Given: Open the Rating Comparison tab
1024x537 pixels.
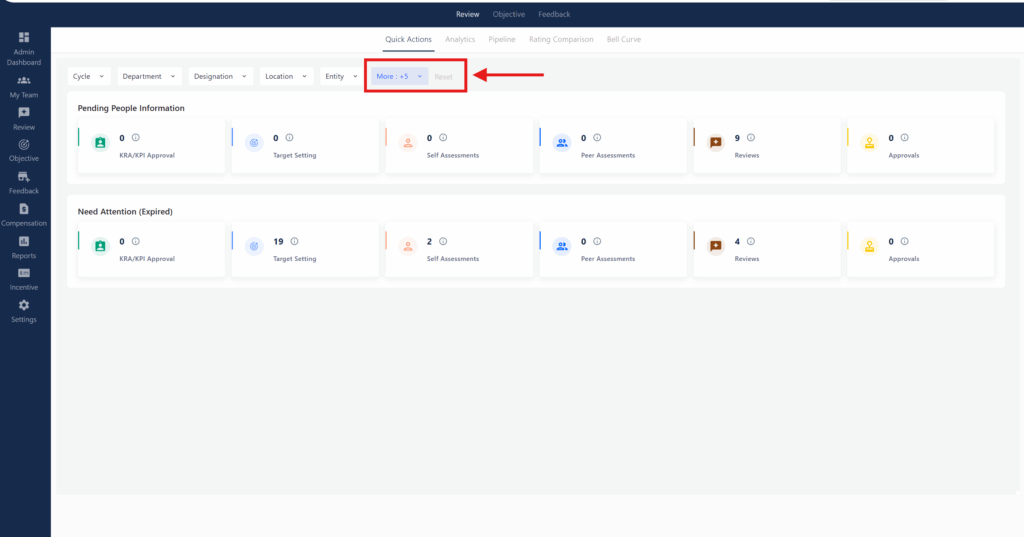Looking at the screenshot, I should tap(561, 40).
